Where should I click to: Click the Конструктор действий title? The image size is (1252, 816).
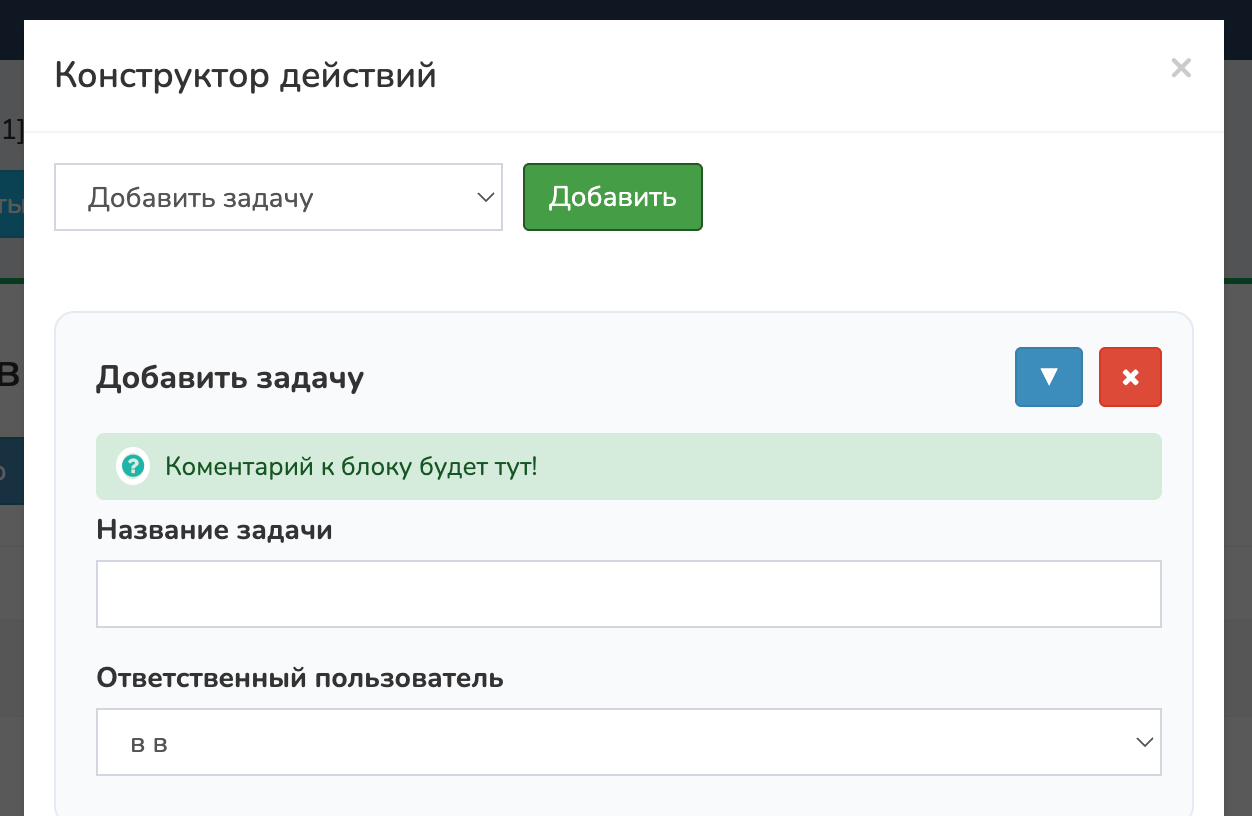coord(245,76)
